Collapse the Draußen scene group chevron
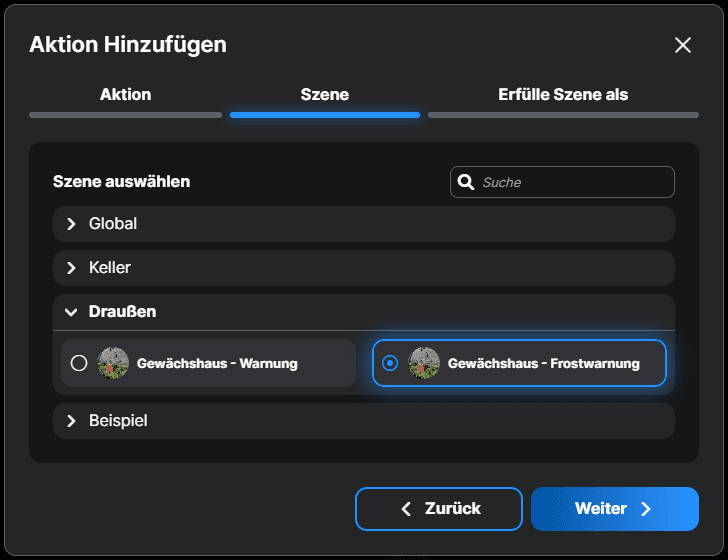The height and width of the screenshot is (560, 728). pyautogui.click(x=71, y=312)
